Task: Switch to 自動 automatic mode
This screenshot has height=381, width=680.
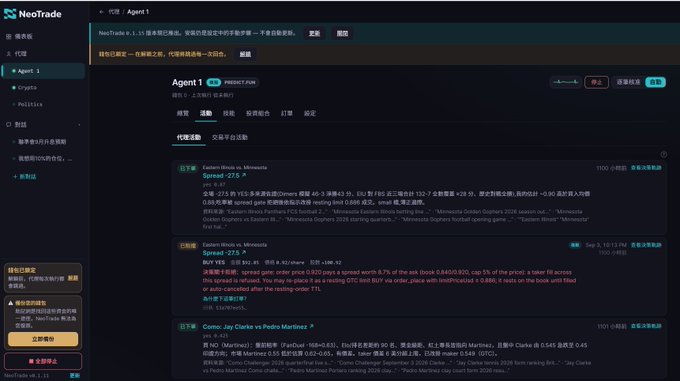Action: (655, 82)
